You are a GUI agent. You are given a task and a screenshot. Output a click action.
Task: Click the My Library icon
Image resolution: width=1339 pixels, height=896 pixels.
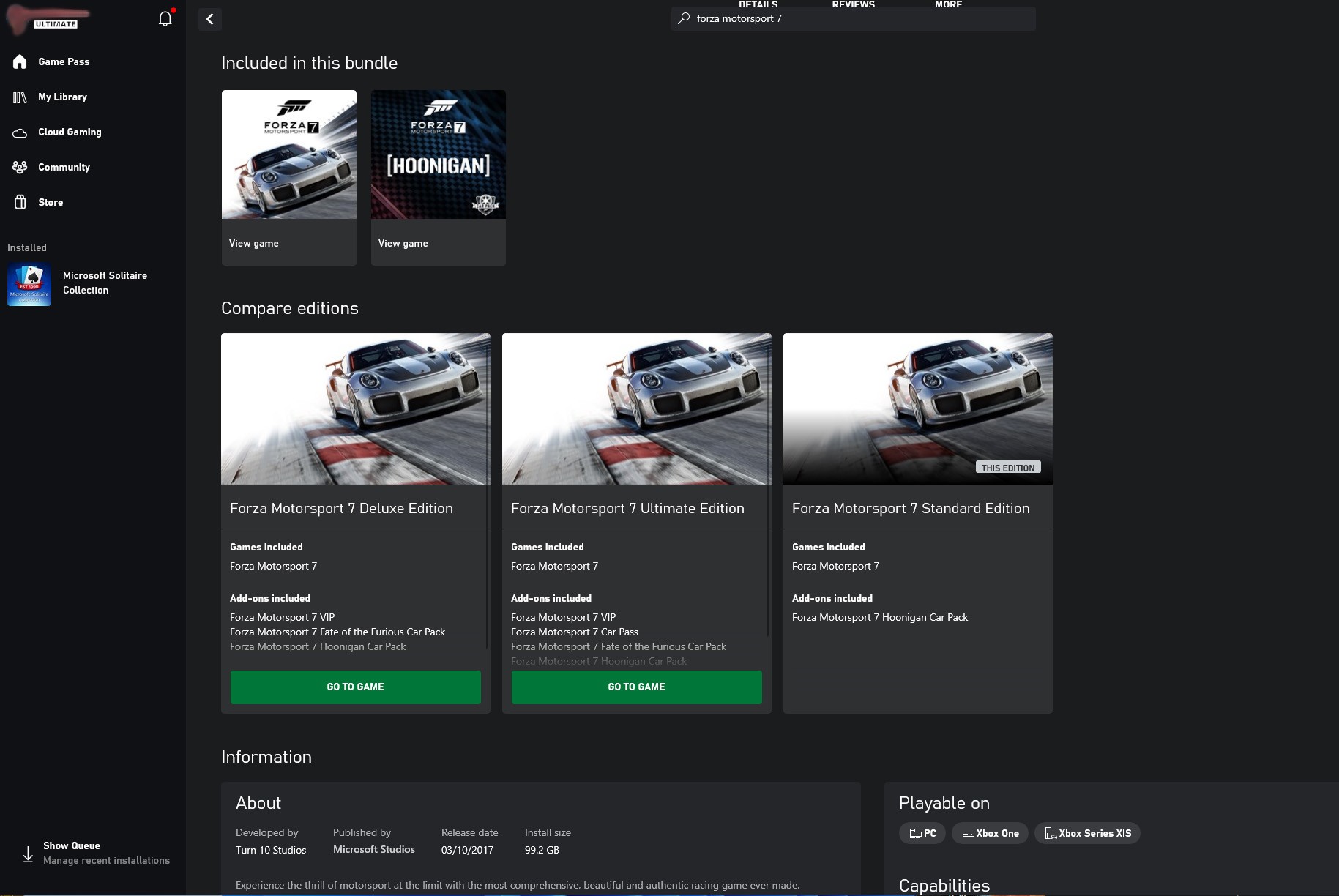tap(20, 97)
